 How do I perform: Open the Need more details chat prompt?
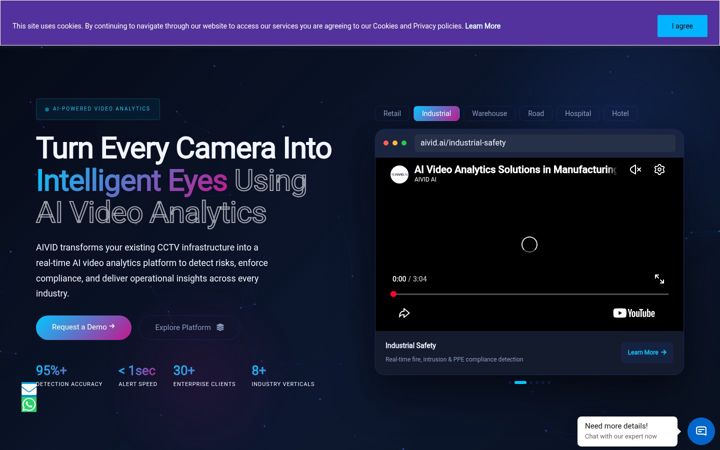(x=627, y=431)
